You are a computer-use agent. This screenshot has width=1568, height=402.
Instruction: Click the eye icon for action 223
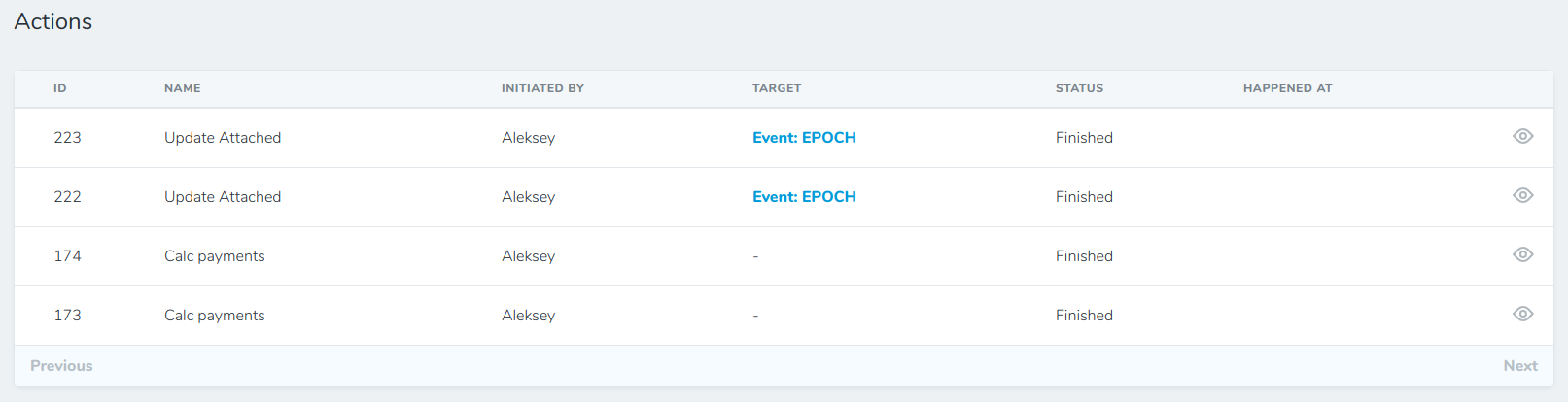[x=1522, y=137]
